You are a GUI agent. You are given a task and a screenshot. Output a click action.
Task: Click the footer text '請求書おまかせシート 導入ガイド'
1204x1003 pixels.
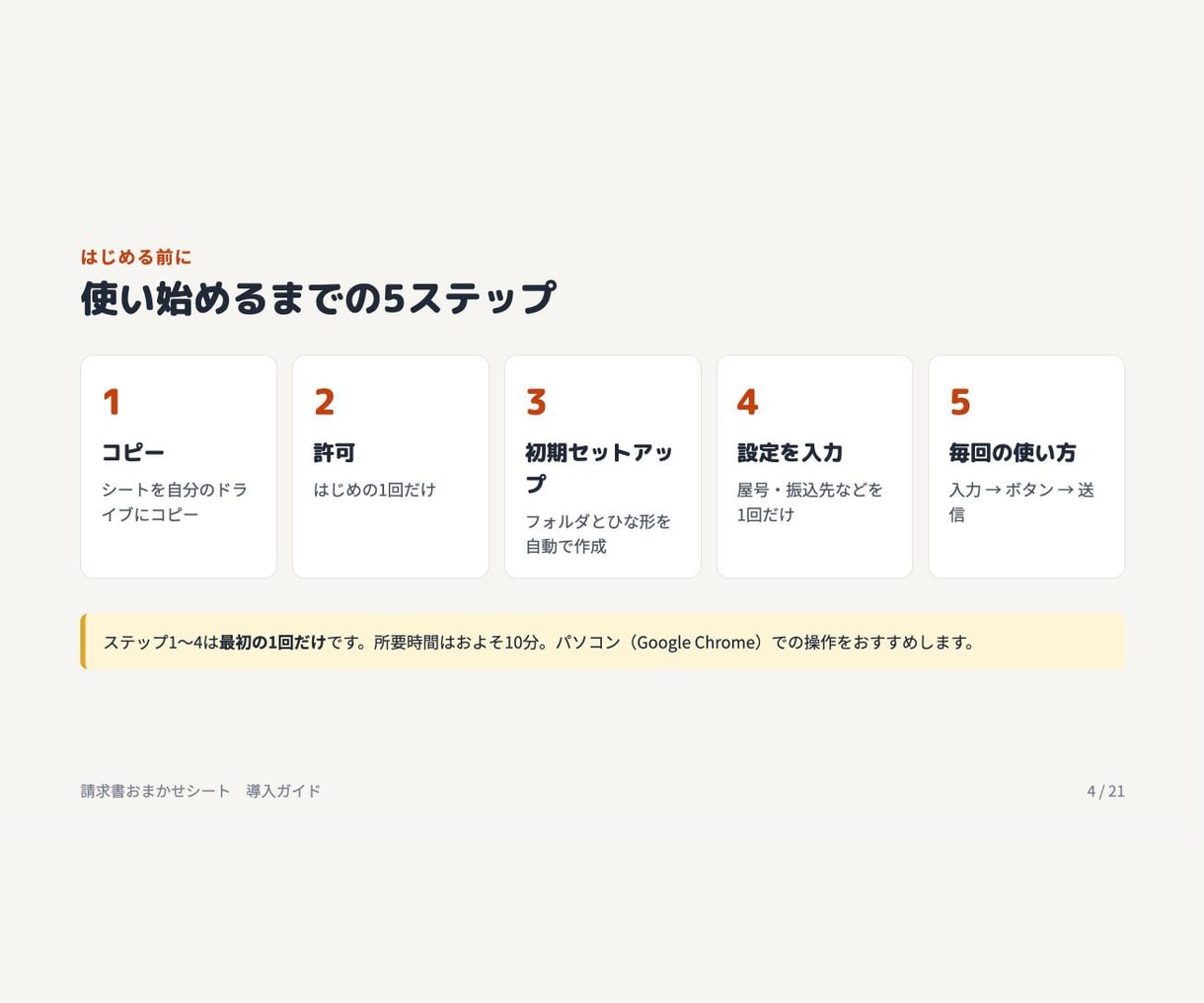200,791
